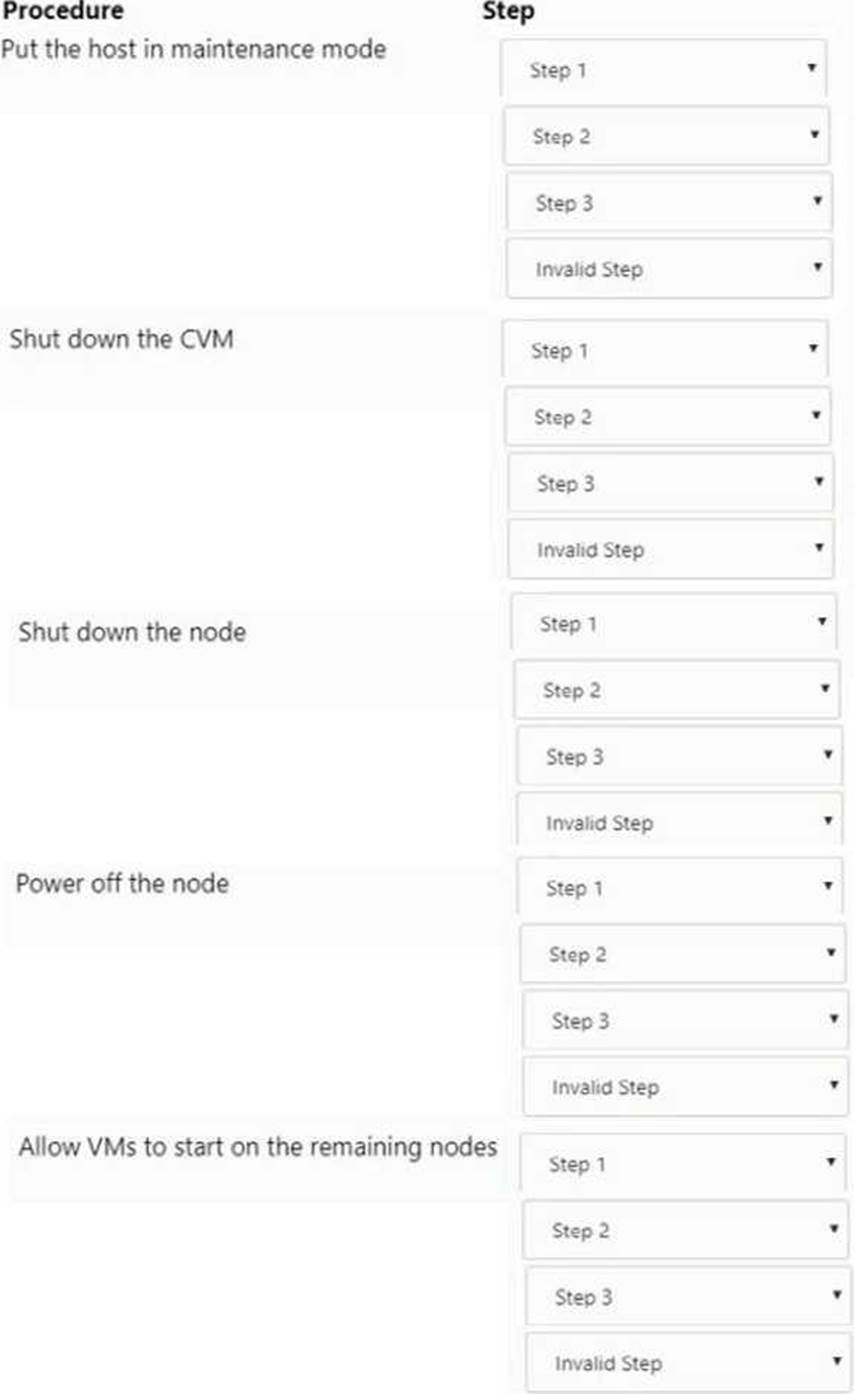Expand Step 3 dropdown under Allow VMs to start
Image resolution: width=854 pixels, height=1394 pixels.
point(687,1297)
